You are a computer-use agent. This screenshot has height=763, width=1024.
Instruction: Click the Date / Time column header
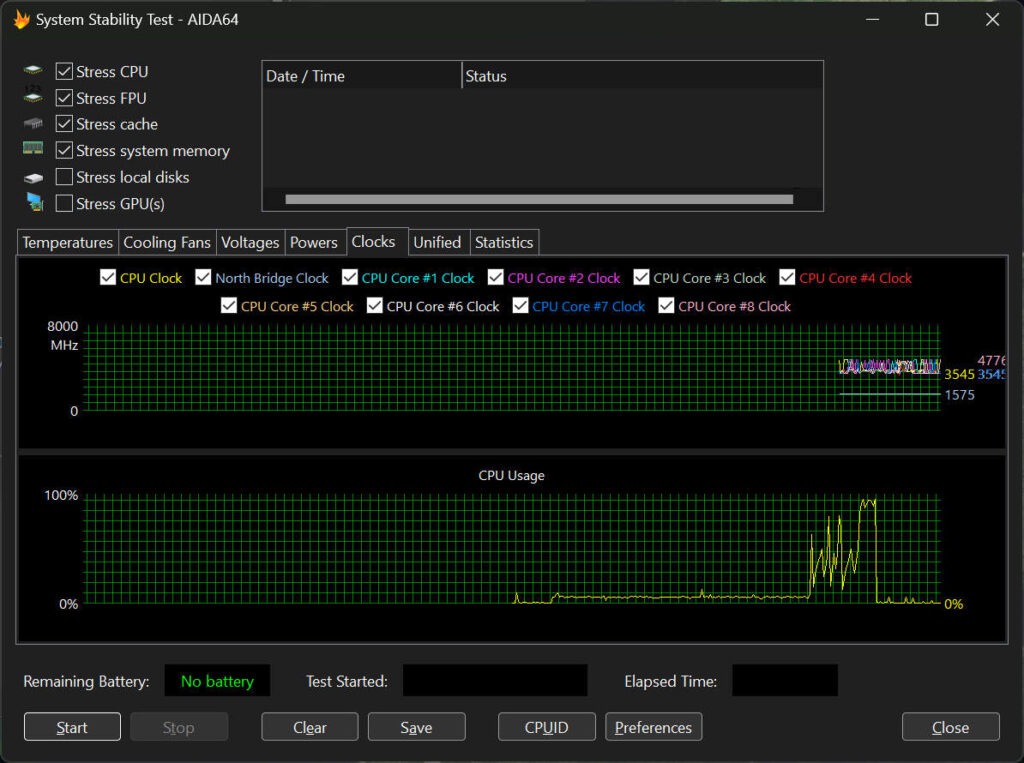[x=362, y=76]
